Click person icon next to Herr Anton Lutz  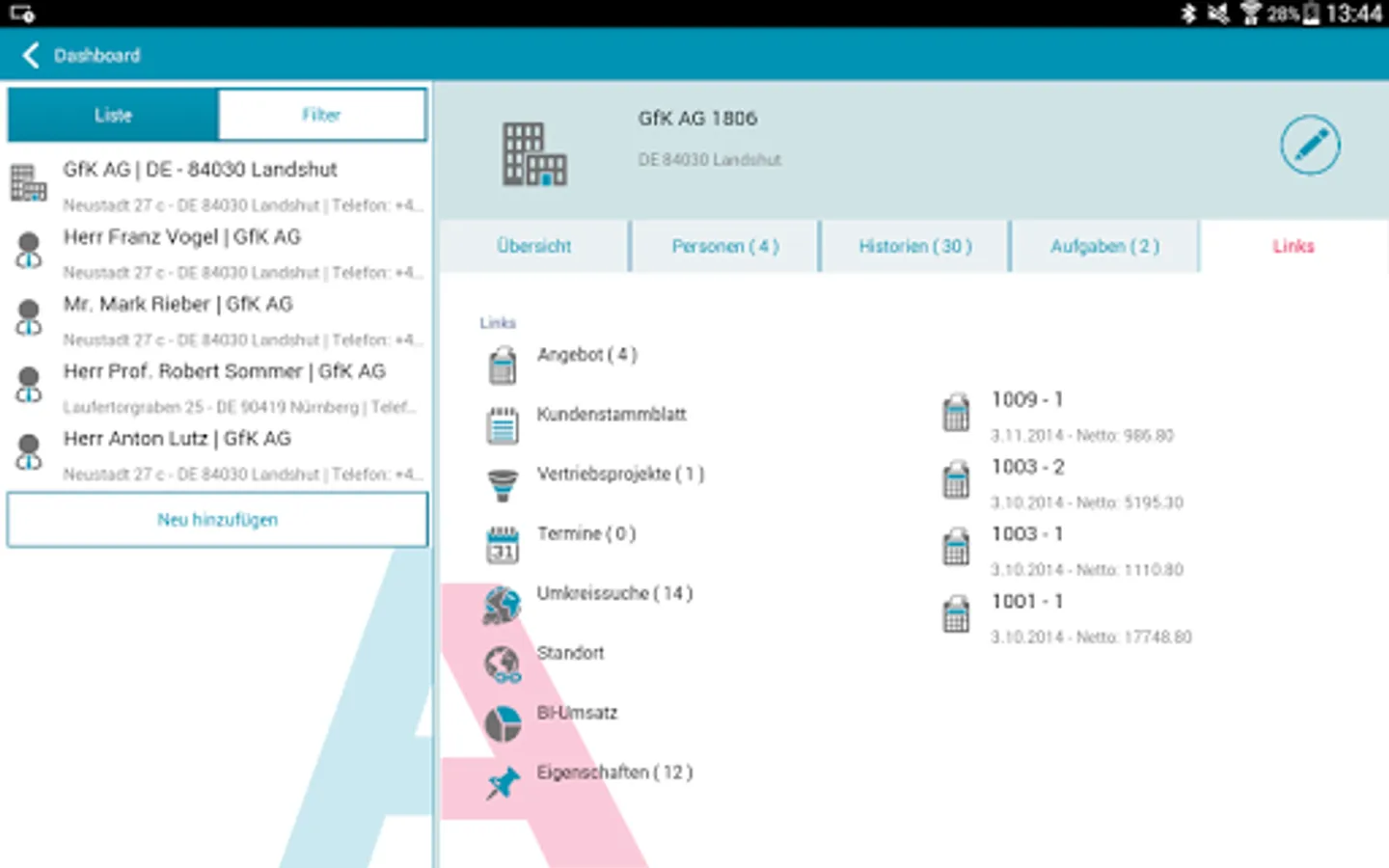29,451
